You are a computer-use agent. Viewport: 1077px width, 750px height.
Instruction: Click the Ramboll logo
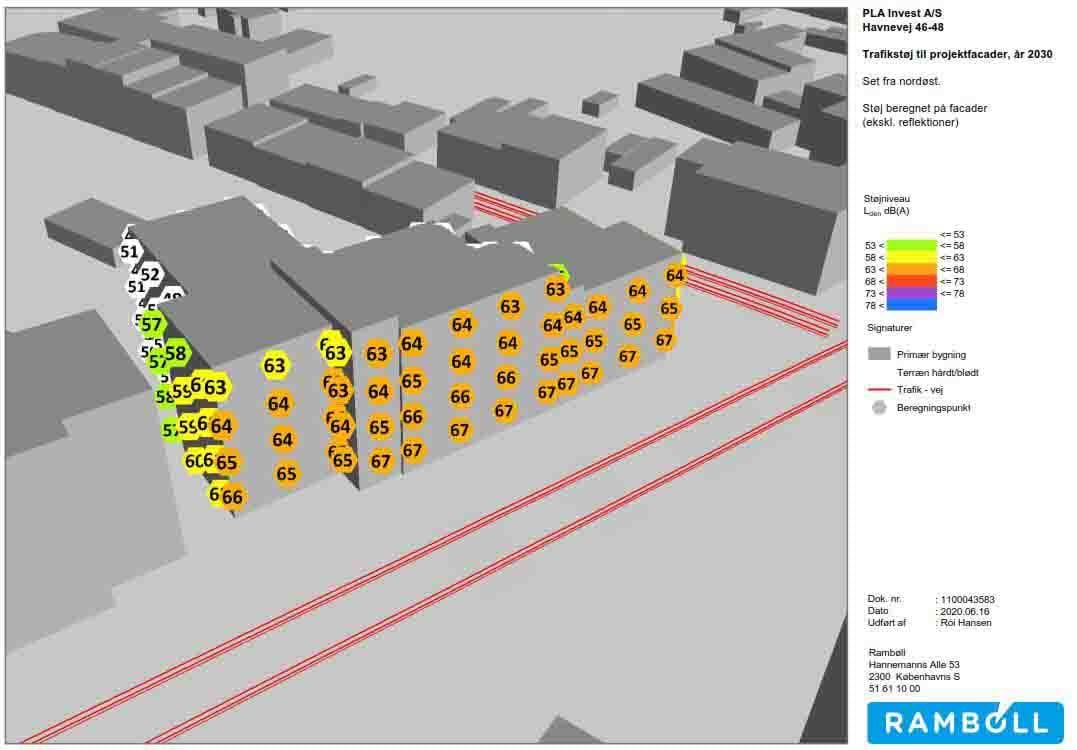click(x=965, y=722)
